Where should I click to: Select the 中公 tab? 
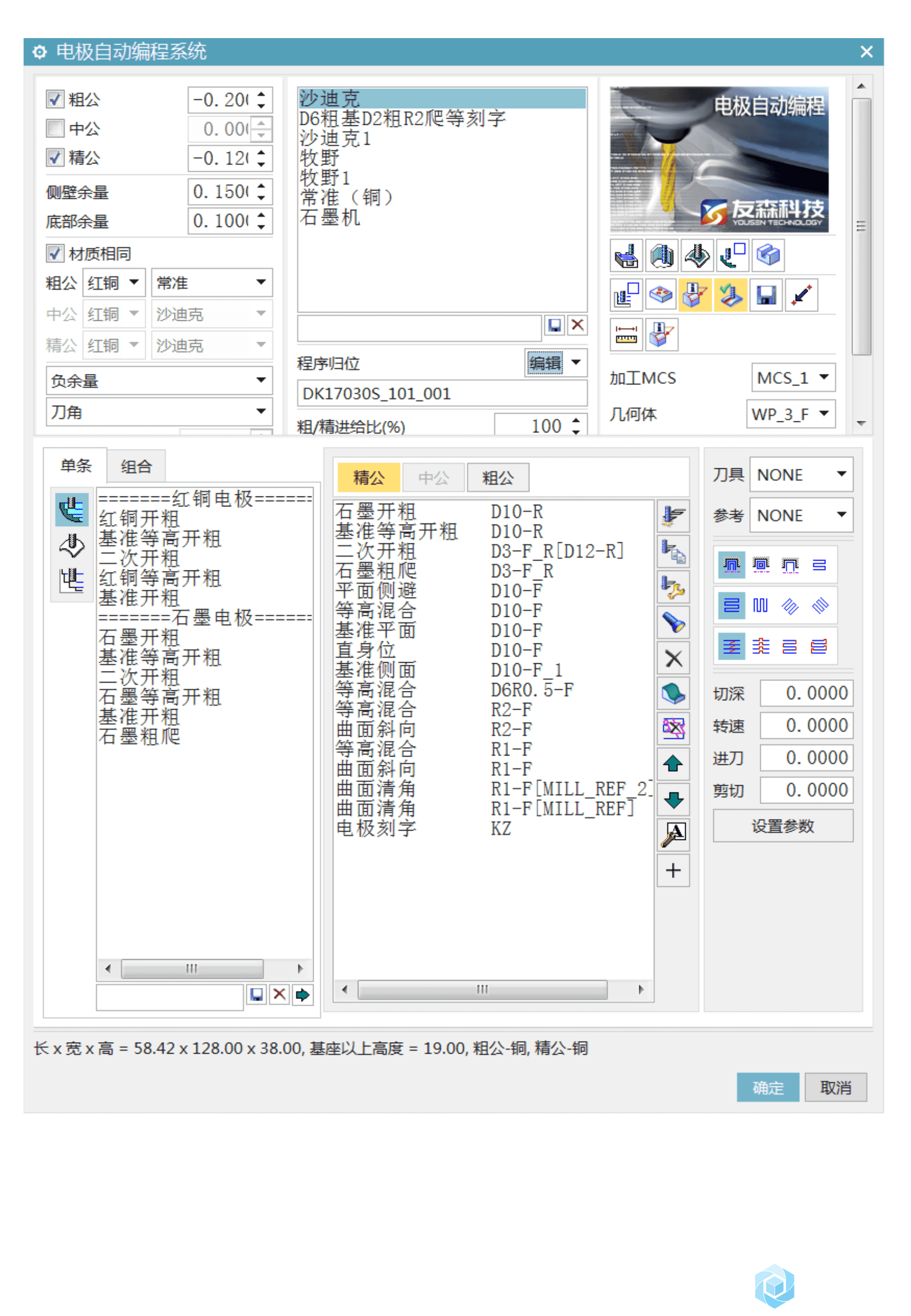tap(433, 477)
